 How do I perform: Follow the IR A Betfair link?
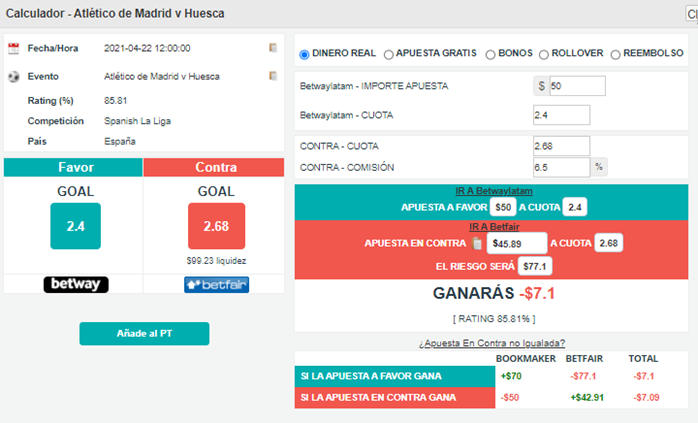click(494, 227)
